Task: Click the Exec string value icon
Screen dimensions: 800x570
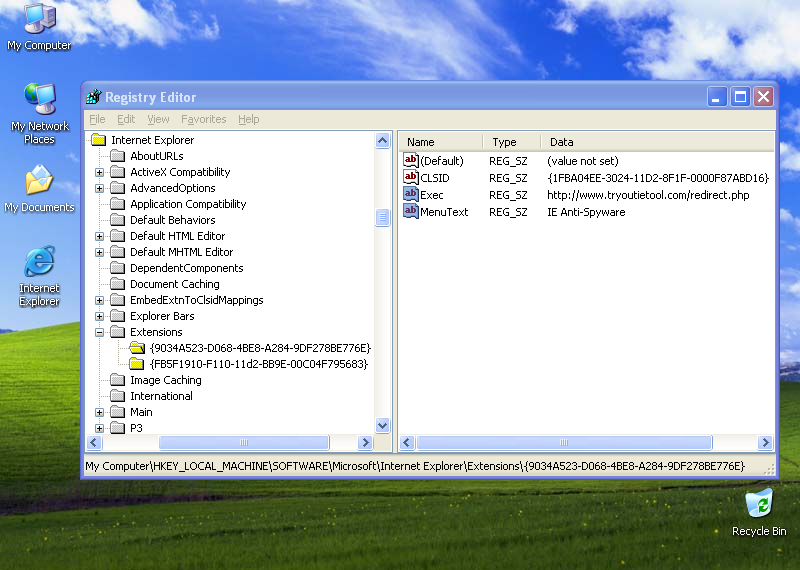Action: (411, 195)
